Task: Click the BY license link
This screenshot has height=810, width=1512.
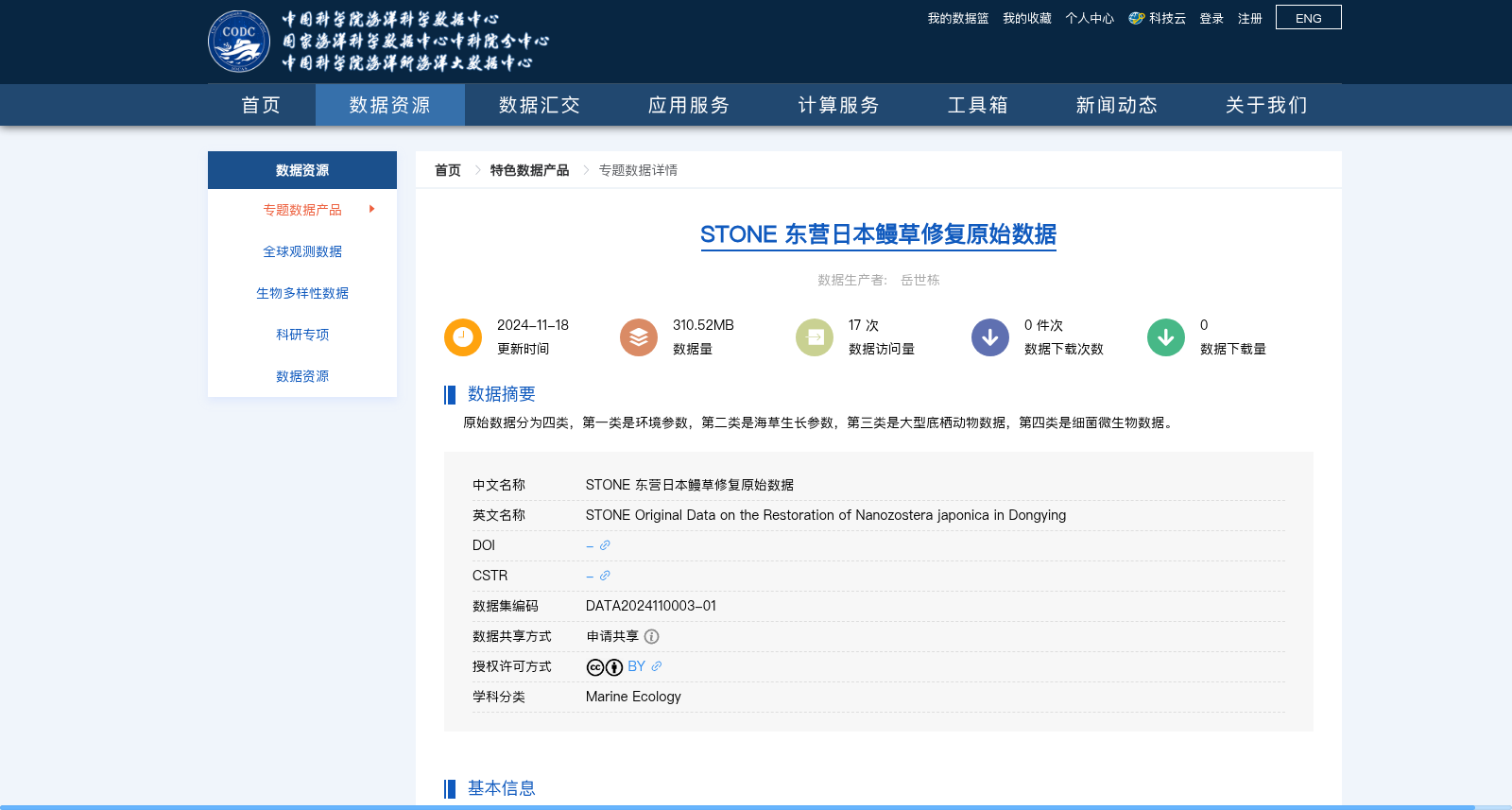Action: coord(636,666)
